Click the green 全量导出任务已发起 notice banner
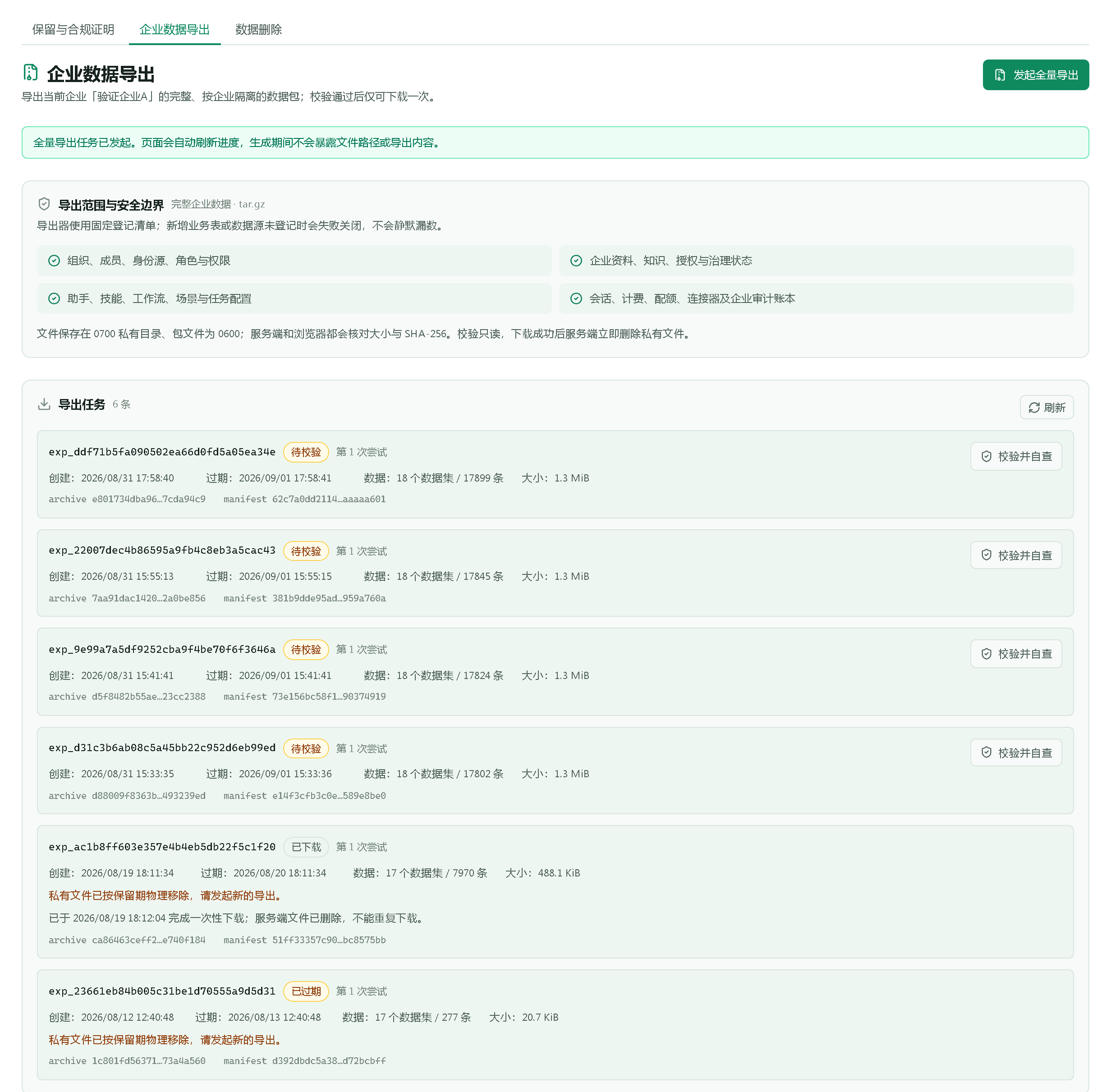 pos(555,142)
